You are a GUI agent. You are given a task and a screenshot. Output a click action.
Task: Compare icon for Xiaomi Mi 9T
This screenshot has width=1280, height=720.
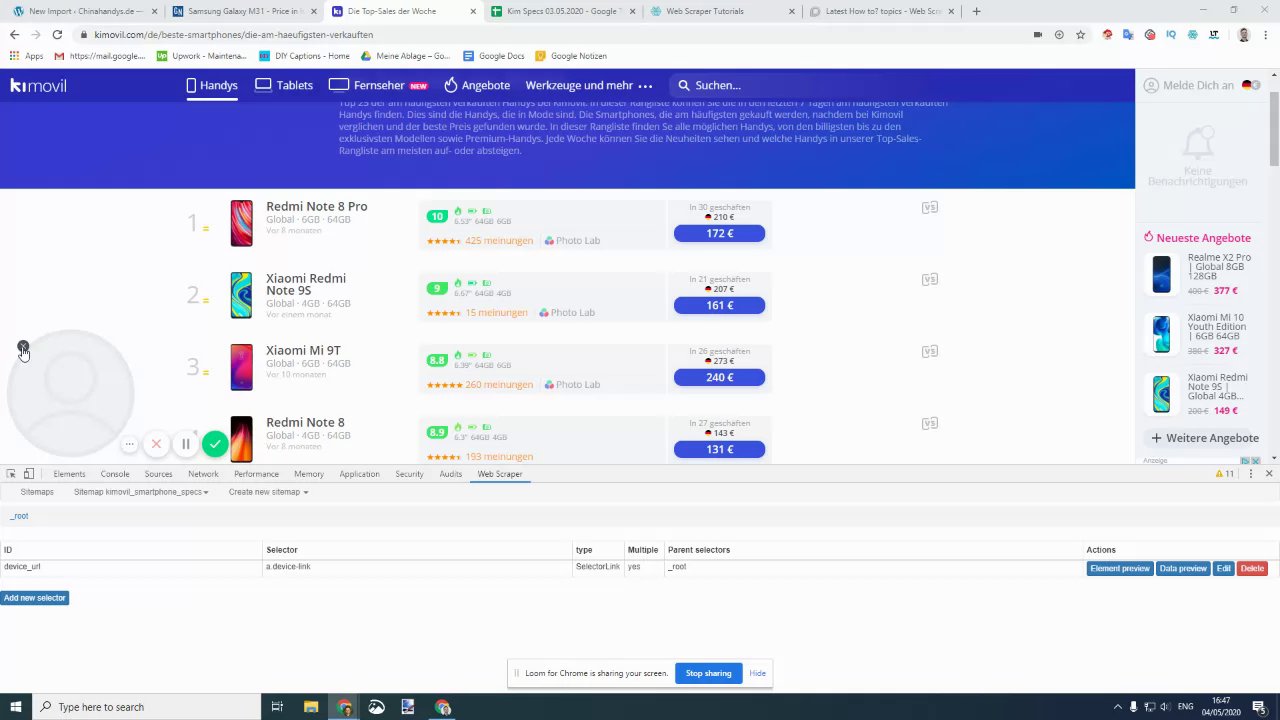click(x=930, y=351)
